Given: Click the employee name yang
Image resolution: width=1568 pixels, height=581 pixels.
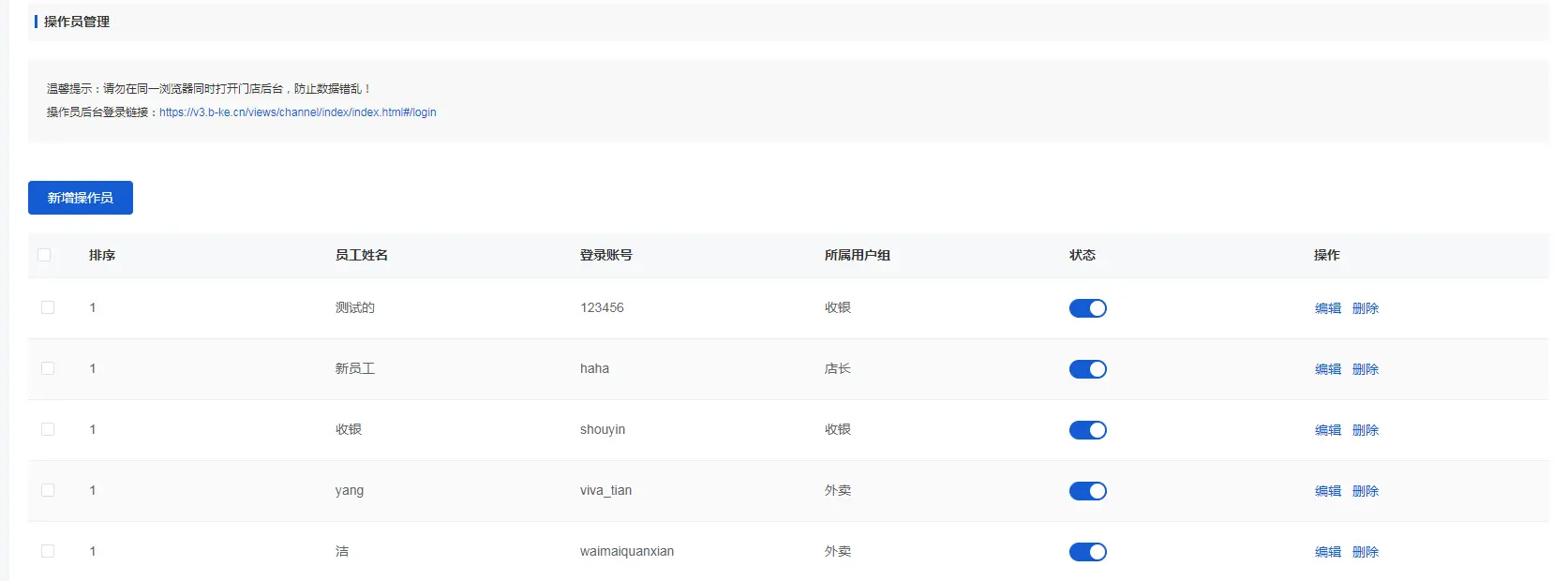Looking at the screenshot, I should pyautogui.click(x=350, y=490).
